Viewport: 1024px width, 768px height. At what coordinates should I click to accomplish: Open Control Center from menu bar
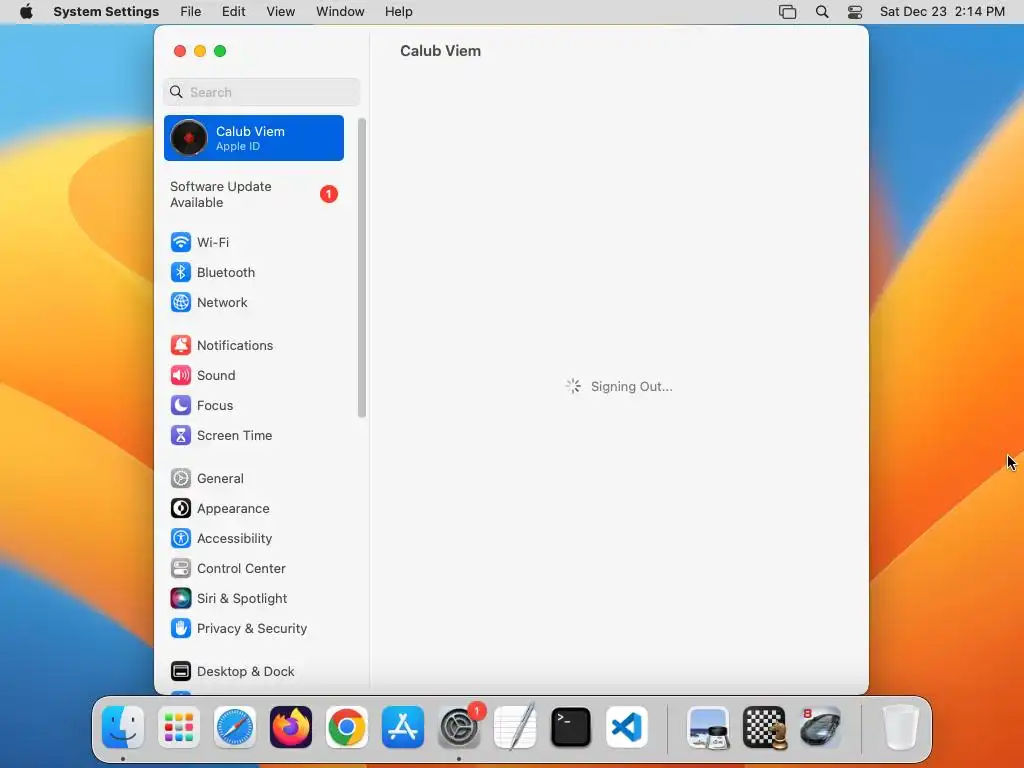pyautogui.click(x=855, y=12)
